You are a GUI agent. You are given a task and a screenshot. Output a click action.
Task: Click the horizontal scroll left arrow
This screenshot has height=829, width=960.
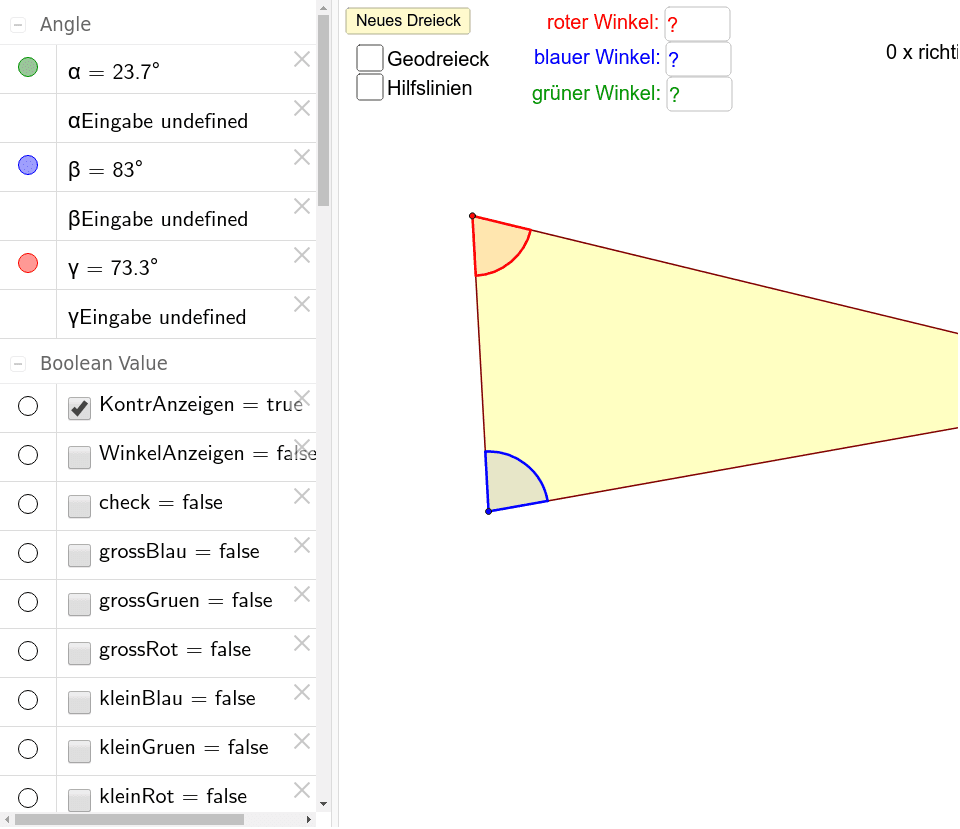click(7, 819)
